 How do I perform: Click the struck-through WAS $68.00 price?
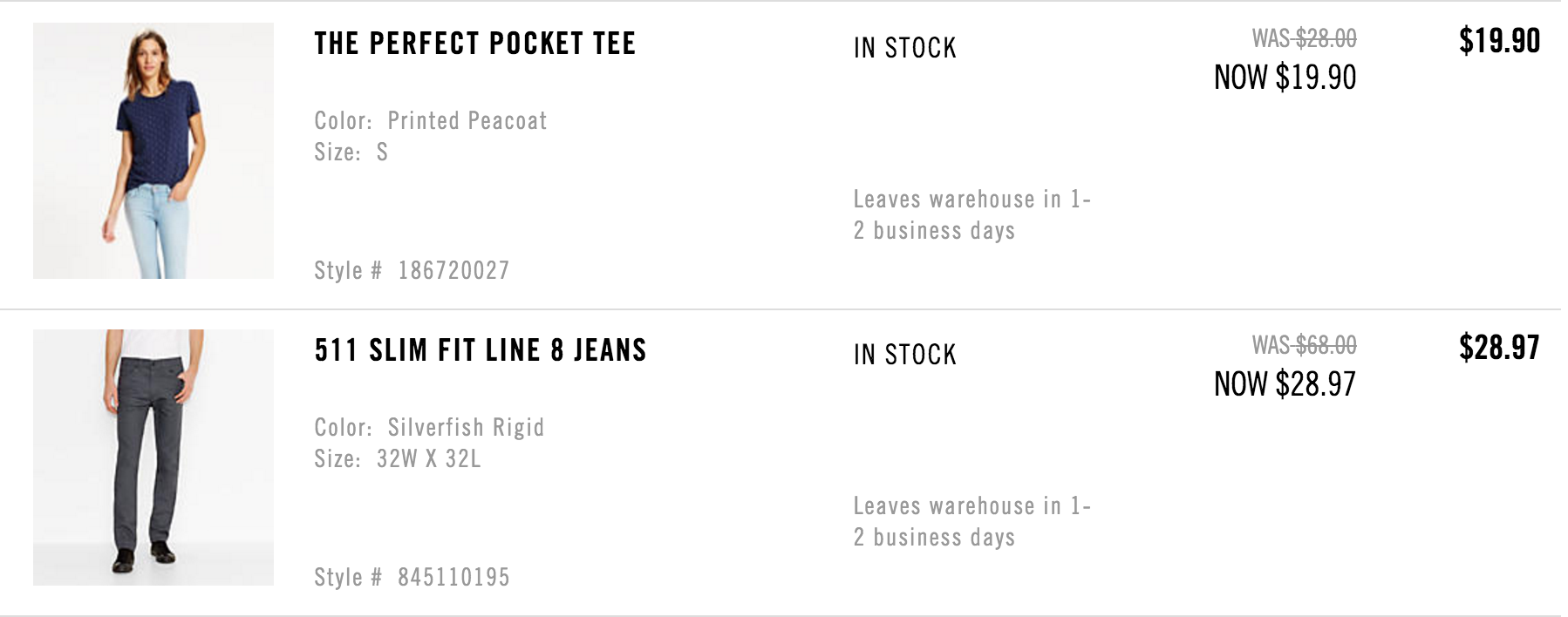click(1304, 345)
